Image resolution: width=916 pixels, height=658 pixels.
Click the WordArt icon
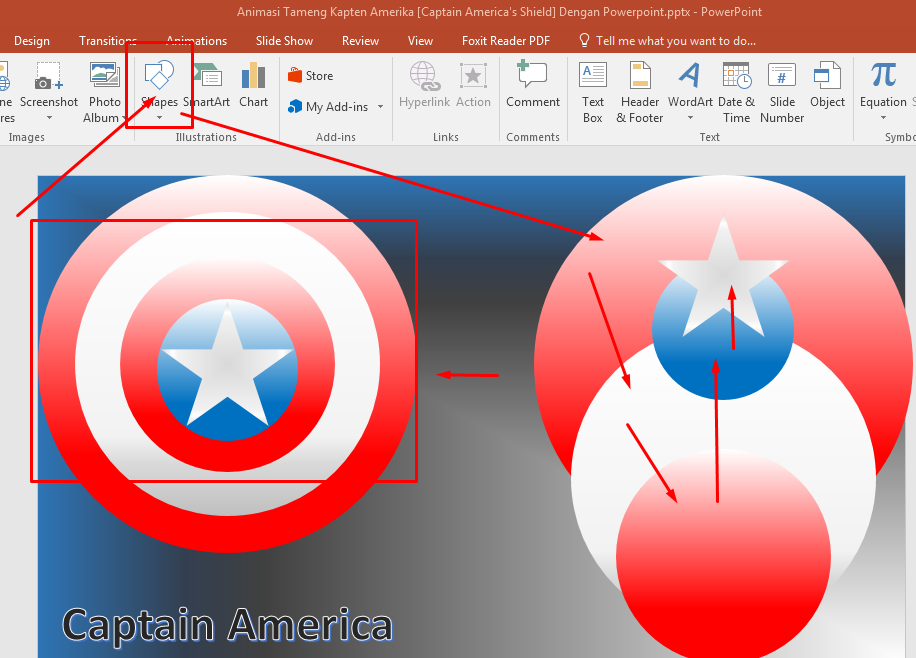coord(689,76)
